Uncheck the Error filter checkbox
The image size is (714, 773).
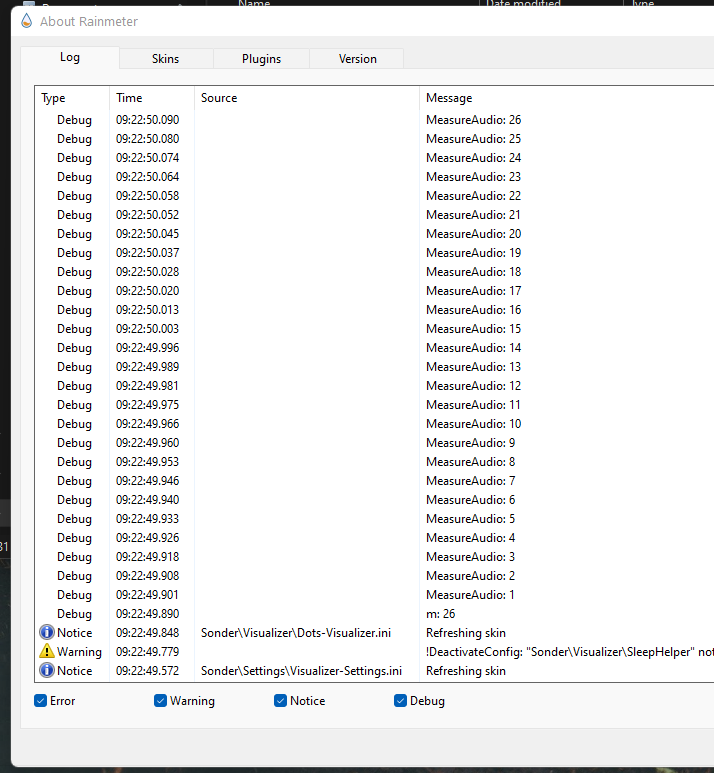click(x=40, y=701)
